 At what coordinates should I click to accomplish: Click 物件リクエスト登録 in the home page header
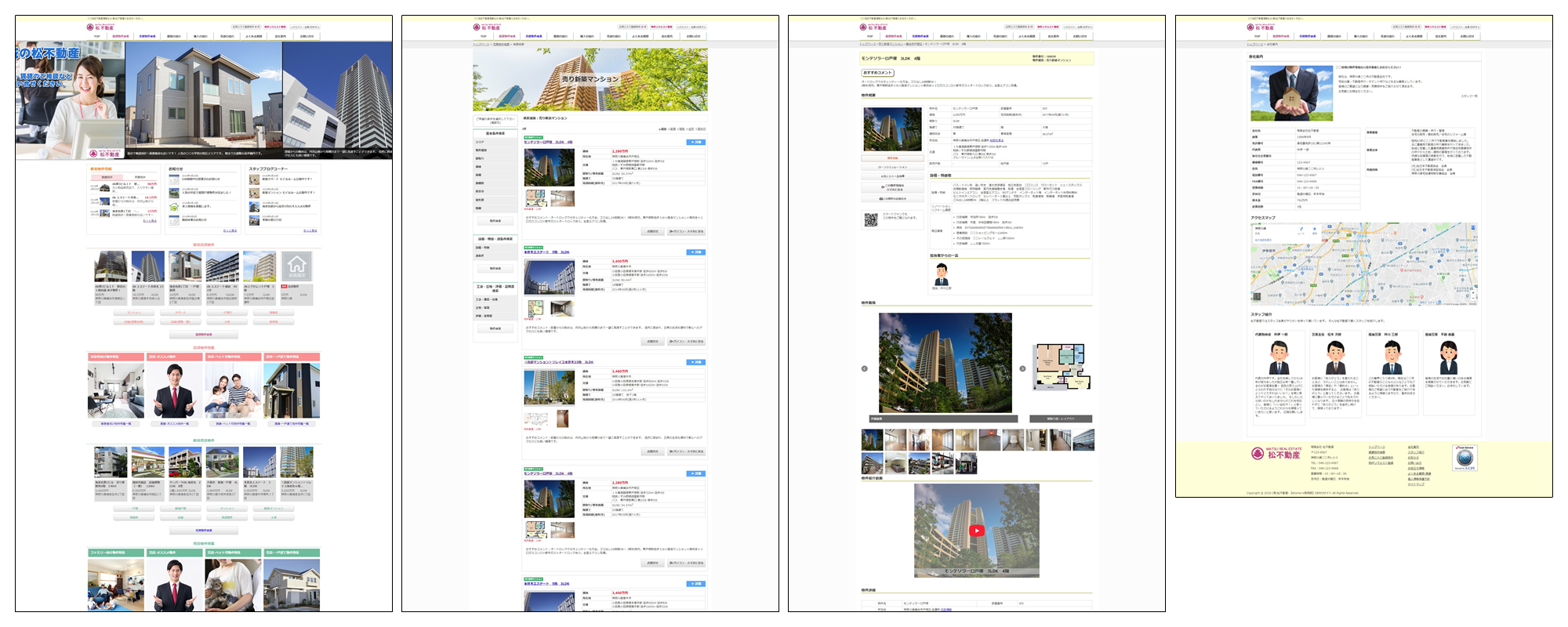(x=275, y=27)
